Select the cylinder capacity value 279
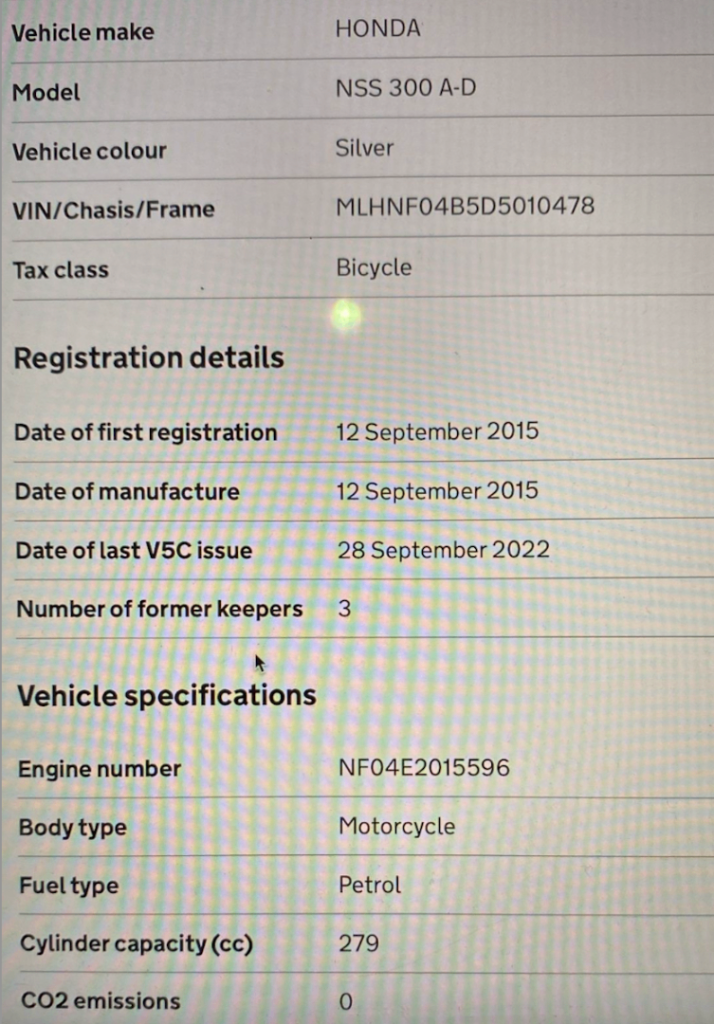This screenshot has width=714, height=1024. click(x=359, y=943)
